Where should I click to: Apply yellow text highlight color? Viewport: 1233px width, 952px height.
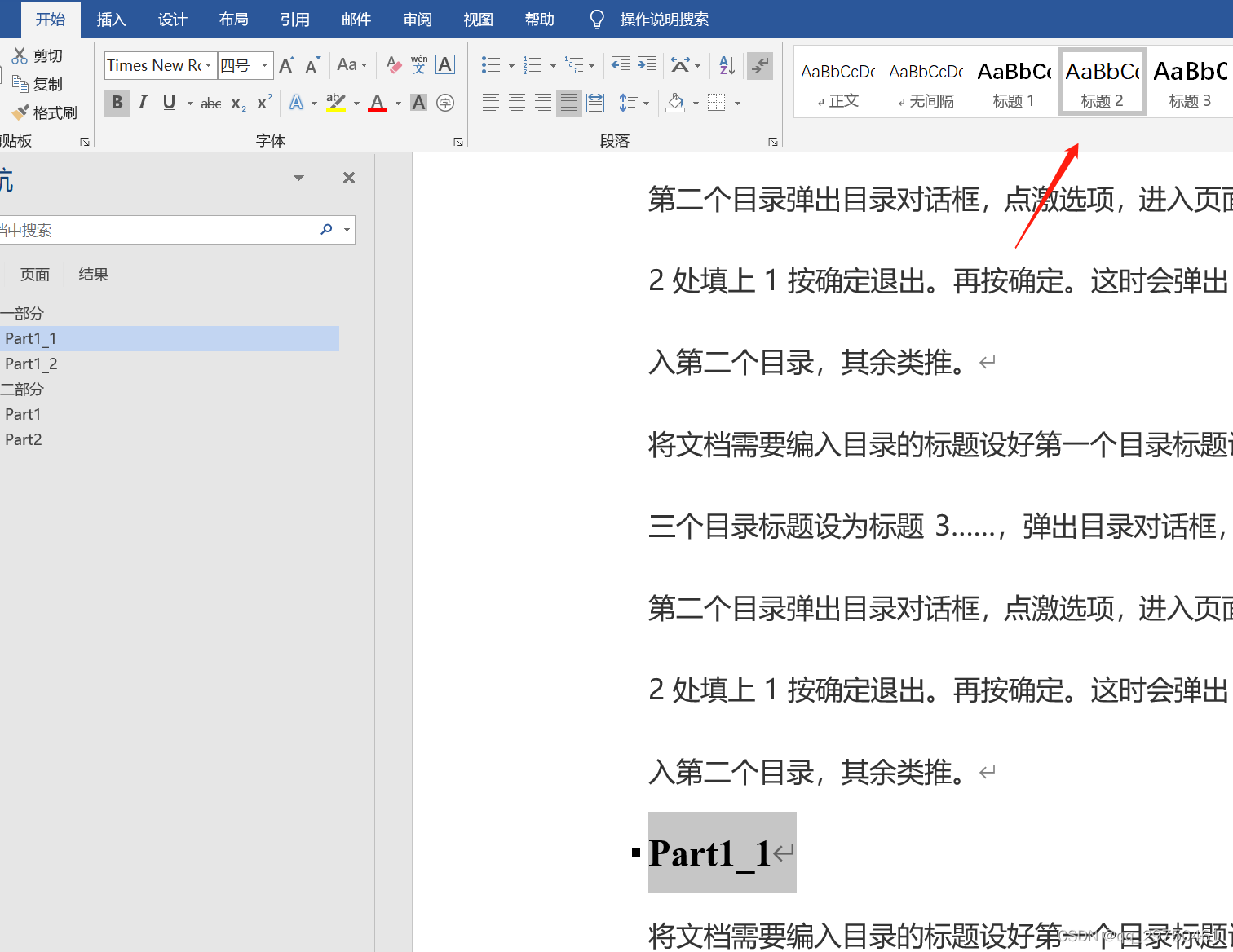pos(336,103)
